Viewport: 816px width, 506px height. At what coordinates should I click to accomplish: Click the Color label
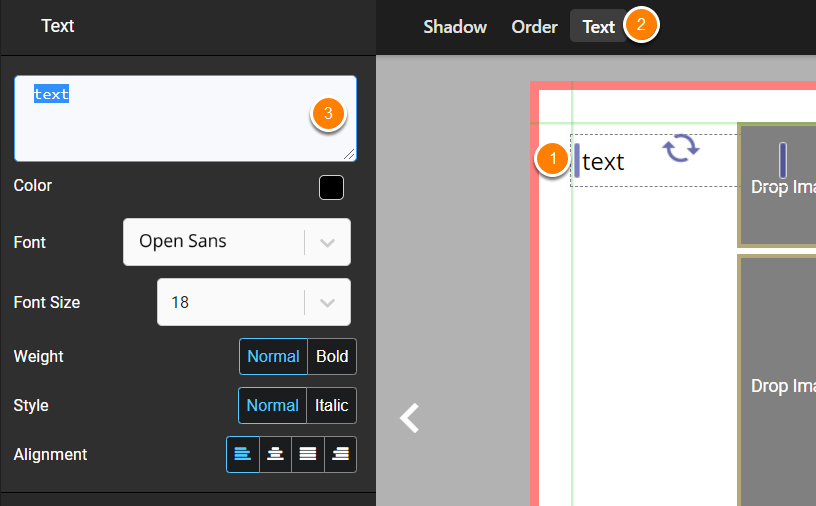click(x=33, y=186)
